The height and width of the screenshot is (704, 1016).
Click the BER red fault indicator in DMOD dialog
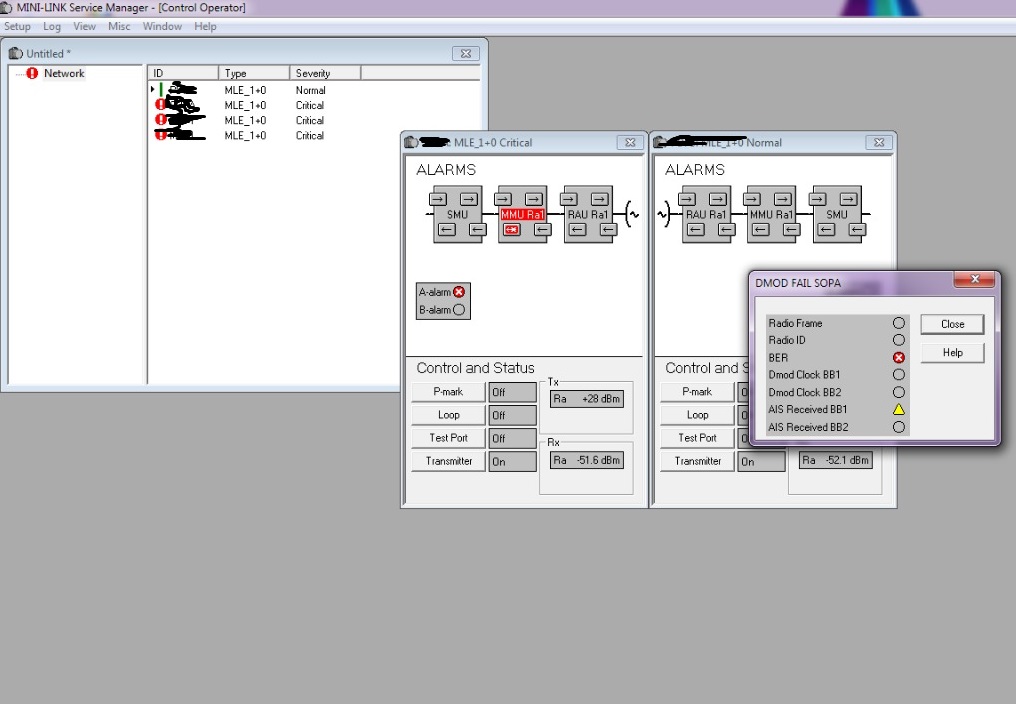(899, 357)
